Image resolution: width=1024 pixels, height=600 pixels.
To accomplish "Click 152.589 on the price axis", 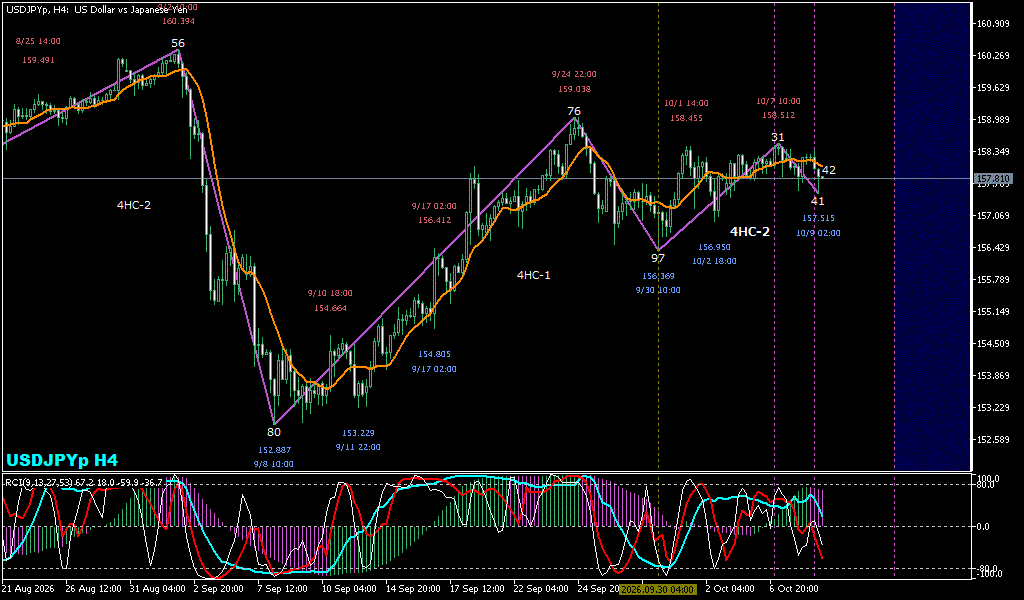I will (x=993, y=439).
